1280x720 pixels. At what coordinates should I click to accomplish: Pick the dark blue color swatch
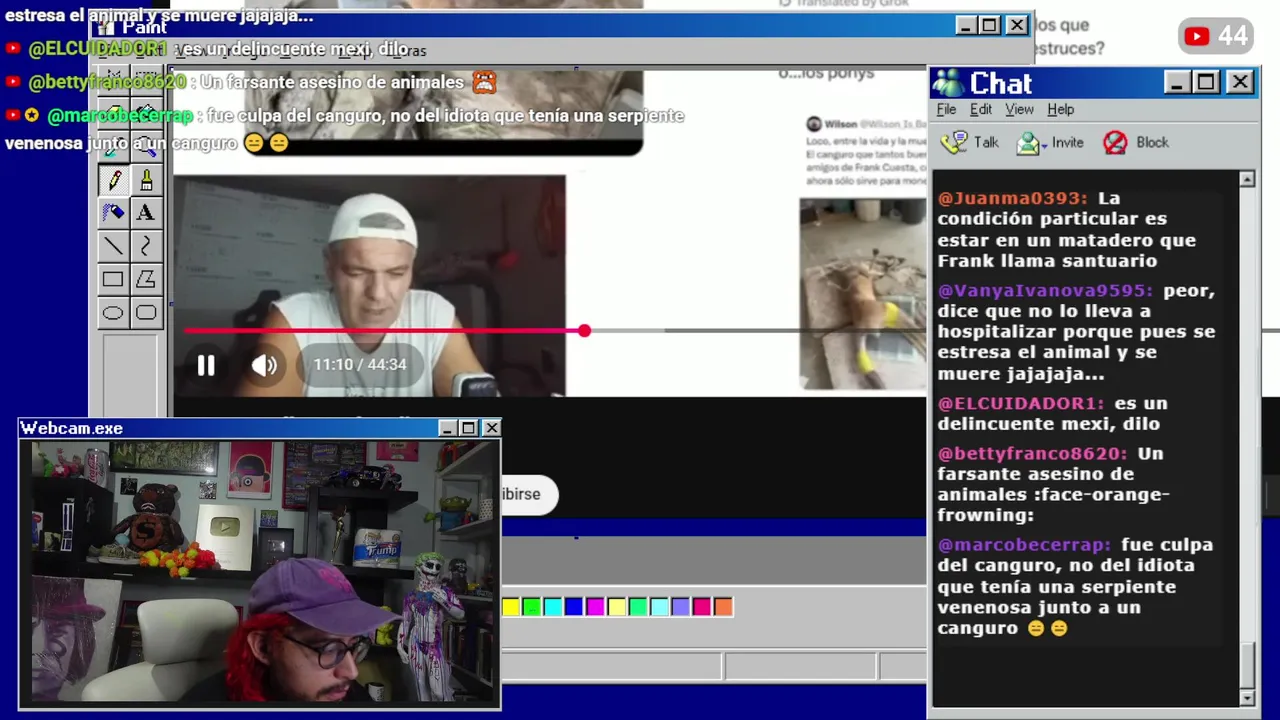(x=574, y=606)
